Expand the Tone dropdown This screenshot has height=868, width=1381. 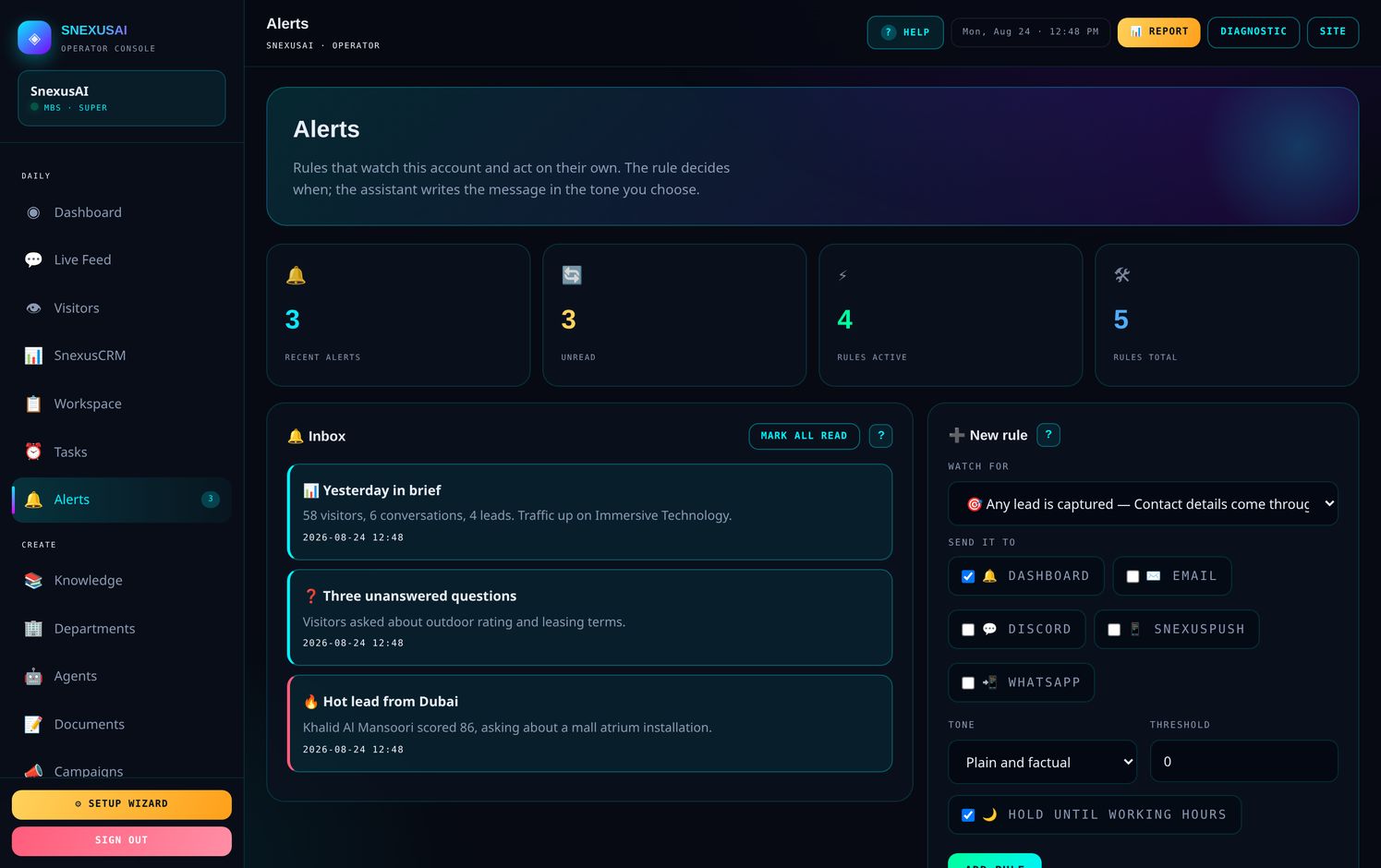(1043, 762)
